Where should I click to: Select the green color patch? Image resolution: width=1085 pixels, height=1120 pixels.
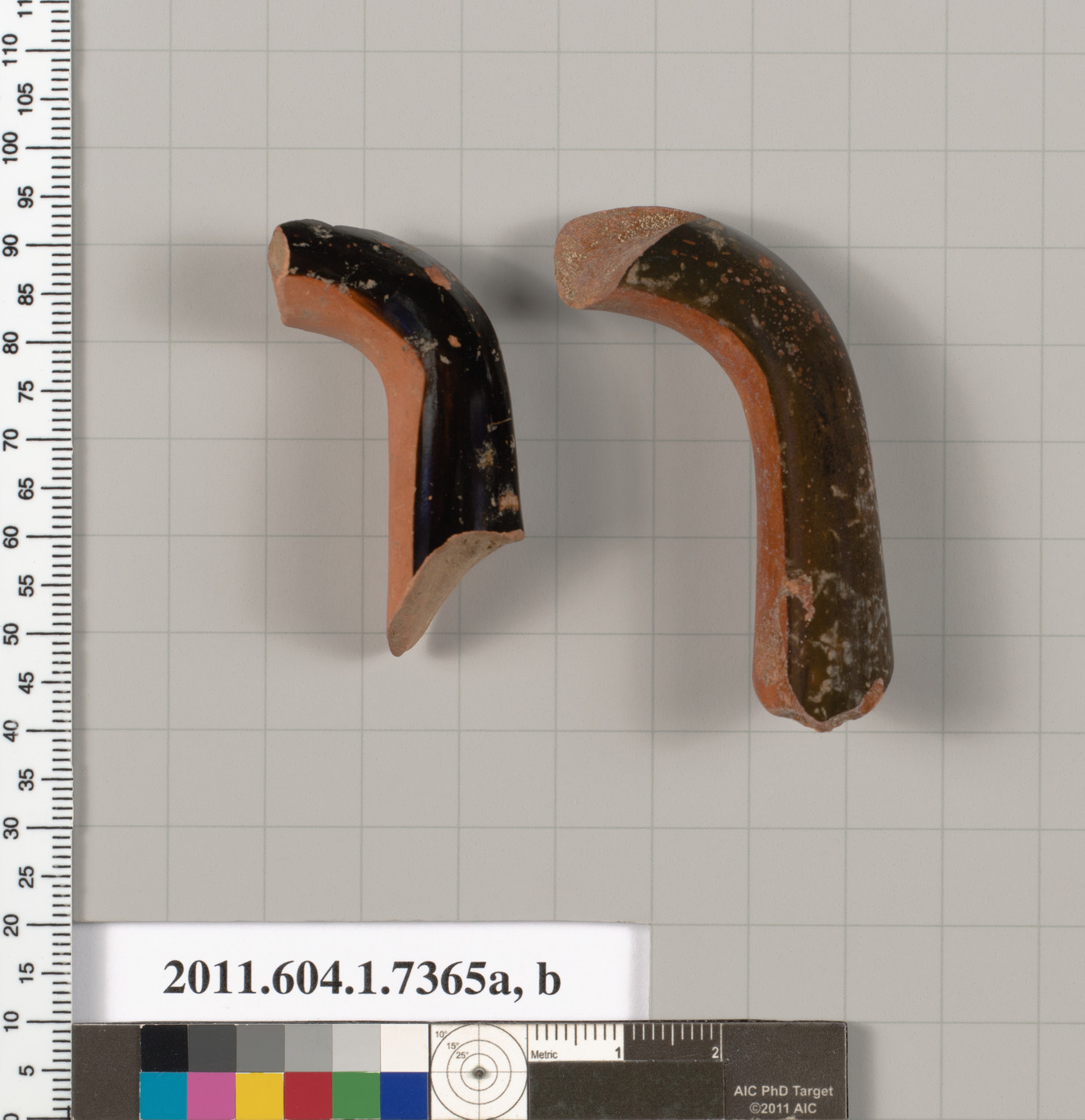point(356,1095)
